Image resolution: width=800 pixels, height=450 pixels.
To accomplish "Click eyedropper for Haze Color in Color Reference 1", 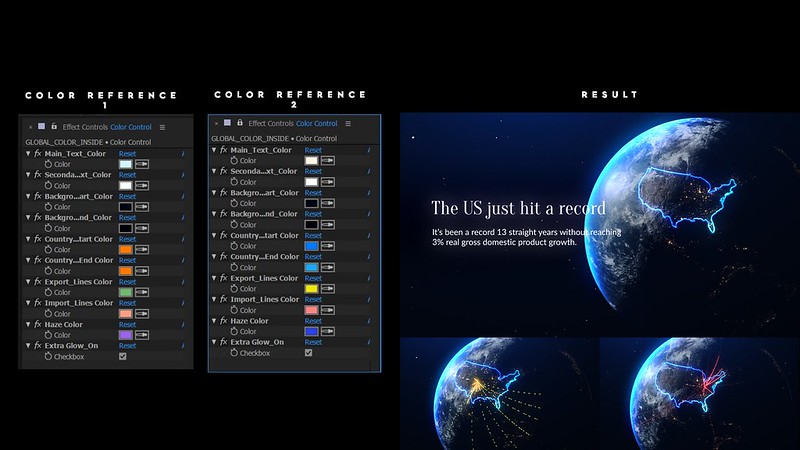I will 142,335.
